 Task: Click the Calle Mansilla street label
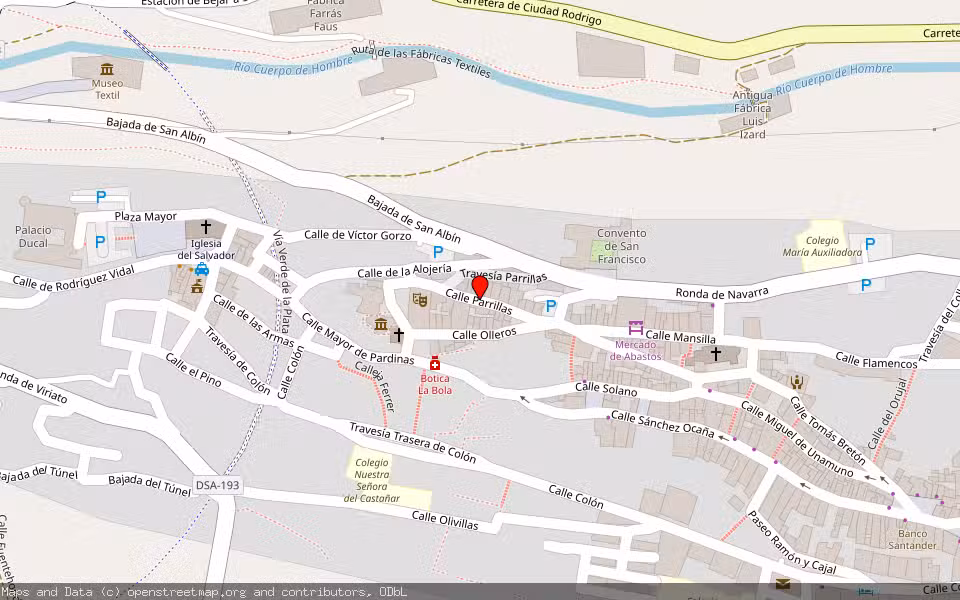point(680,337)
